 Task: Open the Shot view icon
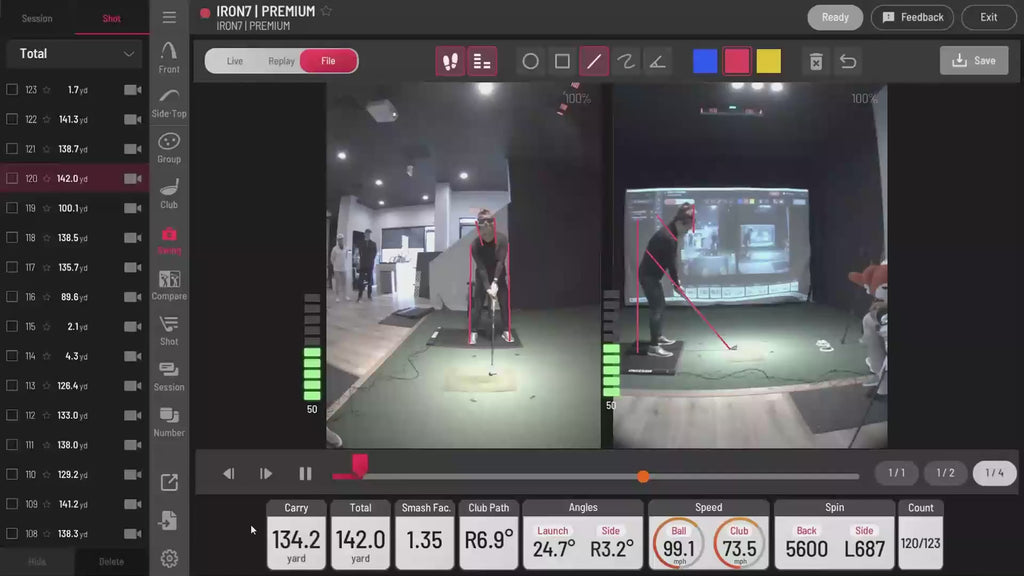169,331
